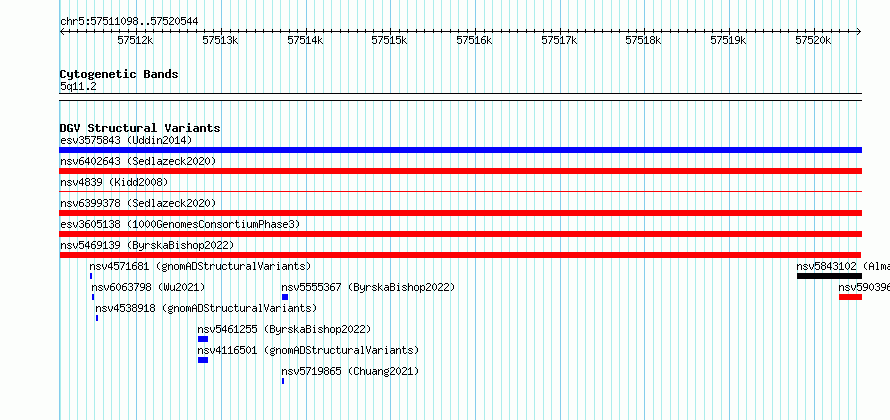
Task: Click the blue esv3575843 variant bar
Action: pyautogui.click(x=460, y=150)
